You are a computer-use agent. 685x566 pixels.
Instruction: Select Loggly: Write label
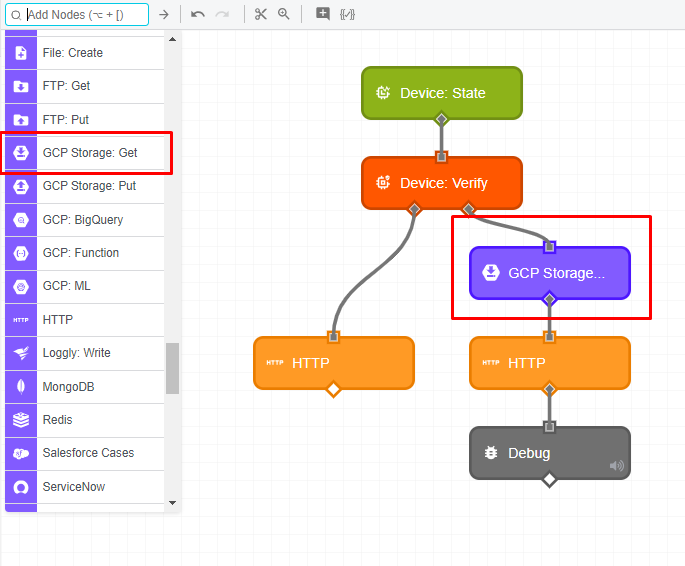tap(76, 353)
